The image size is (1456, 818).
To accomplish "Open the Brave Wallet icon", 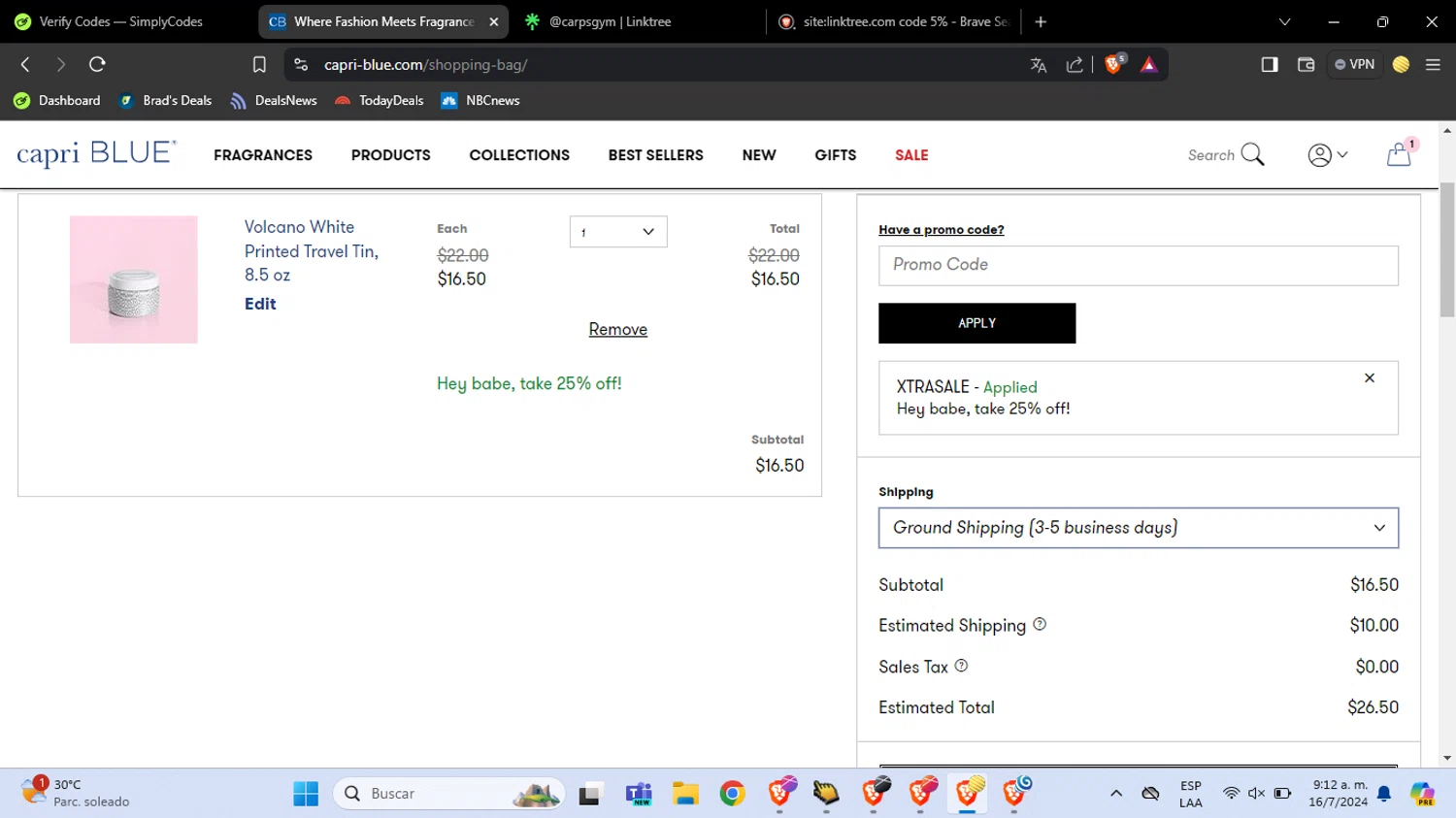I will pos(1306,65).
